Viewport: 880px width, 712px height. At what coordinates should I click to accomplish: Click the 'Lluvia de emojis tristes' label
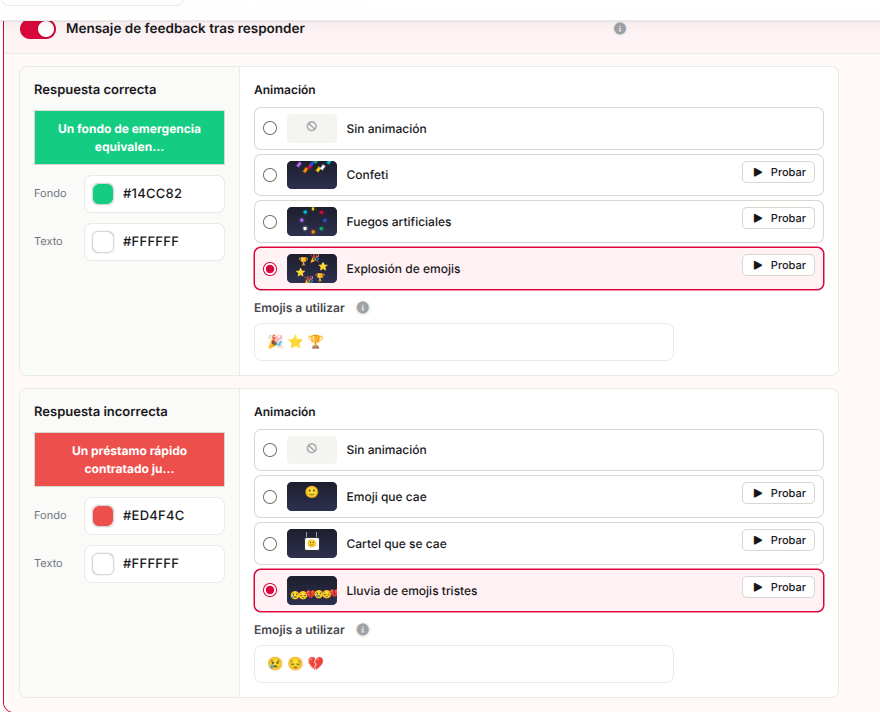412,591
